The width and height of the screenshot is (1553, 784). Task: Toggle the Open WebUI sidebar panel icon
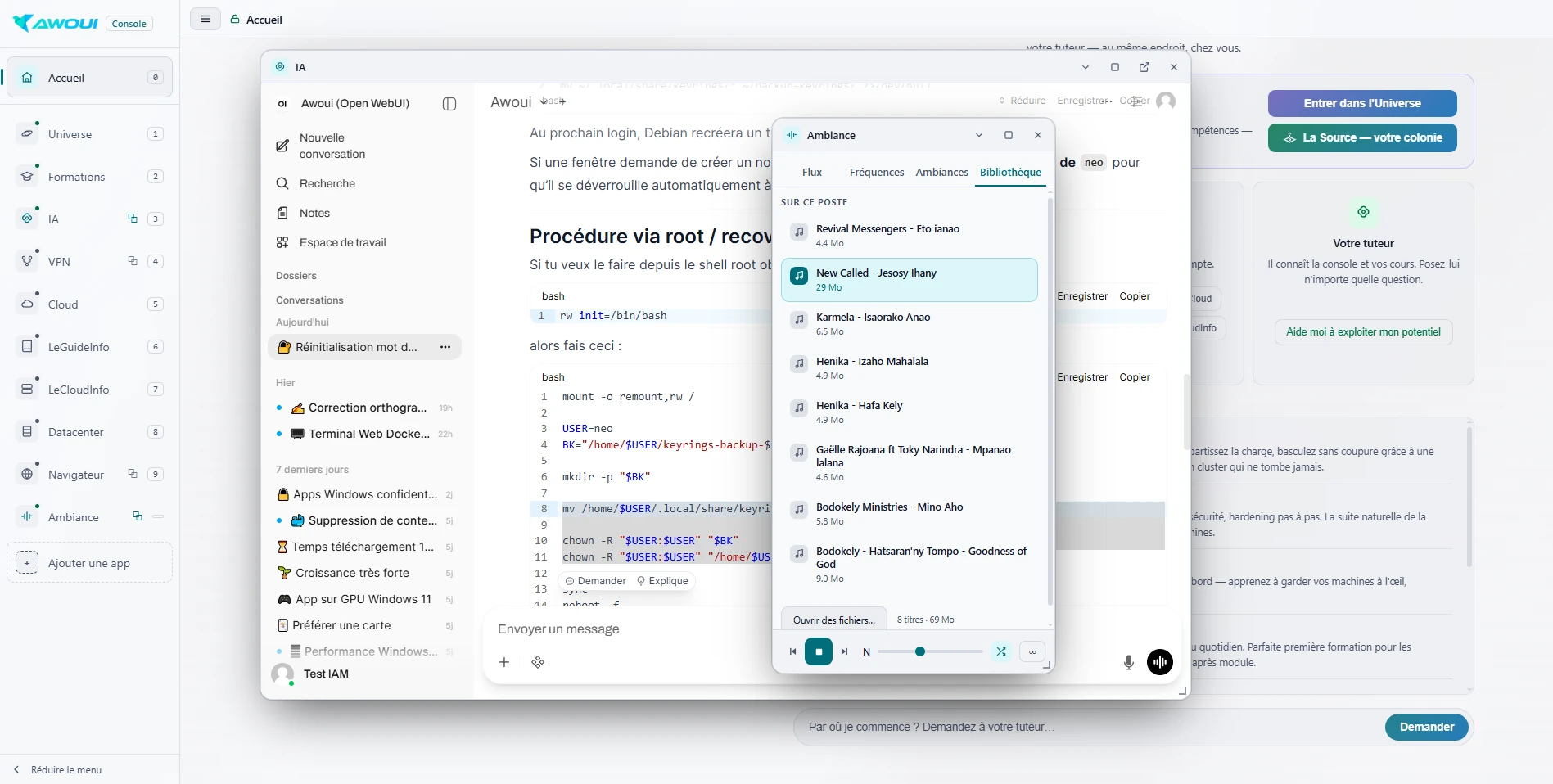coord(449,104)
